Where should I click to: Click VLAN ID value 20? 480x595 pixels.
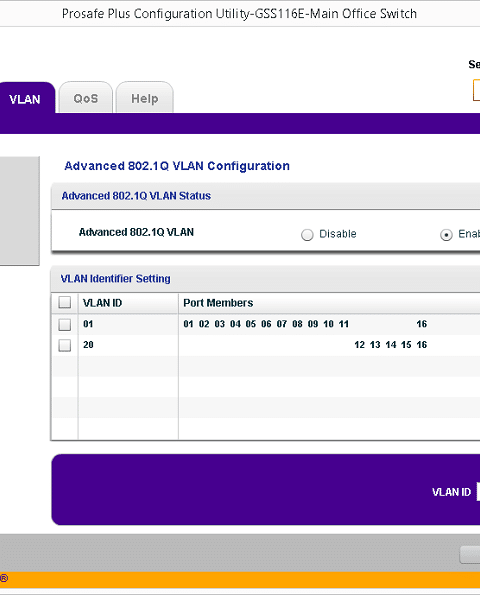tap(88, 345)
